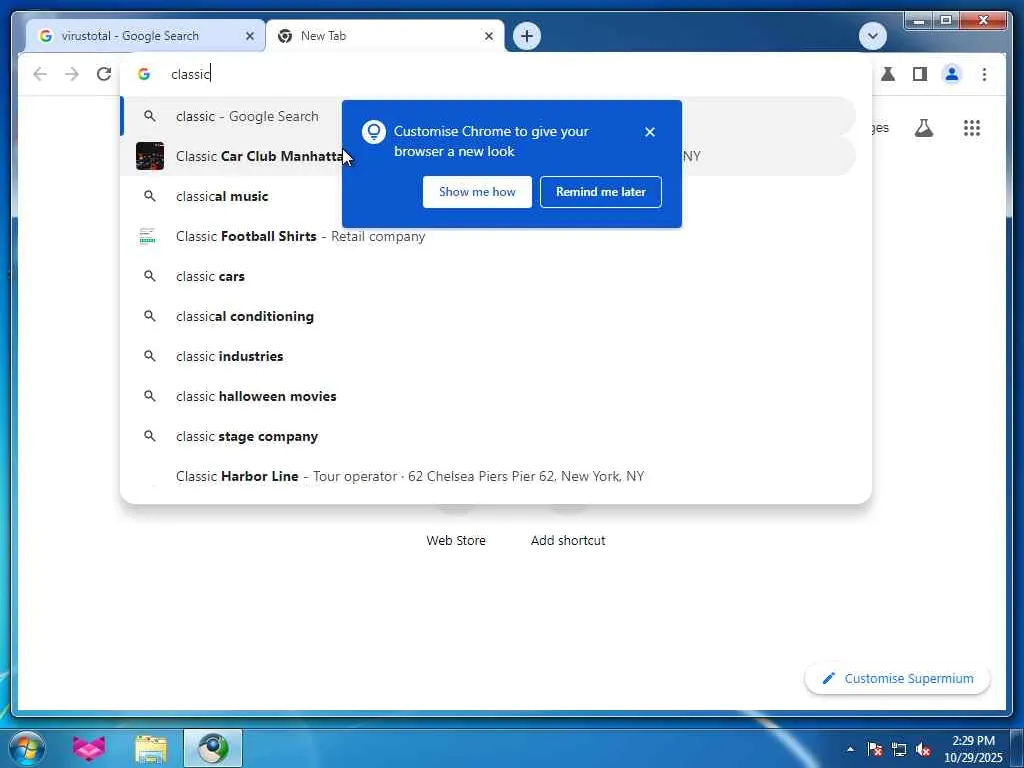Screen dimensions: 1024x768
Task: Open the profile avatar menu
Action: pos(952,74)
